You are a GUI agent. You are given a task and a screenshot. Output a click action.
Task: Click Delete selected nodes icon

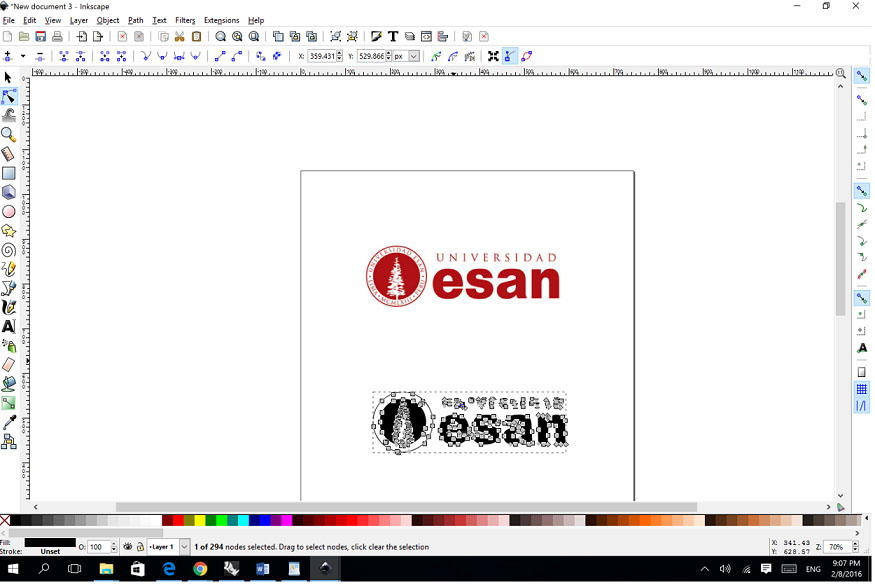pyautogui.click(x=40, y=56)
